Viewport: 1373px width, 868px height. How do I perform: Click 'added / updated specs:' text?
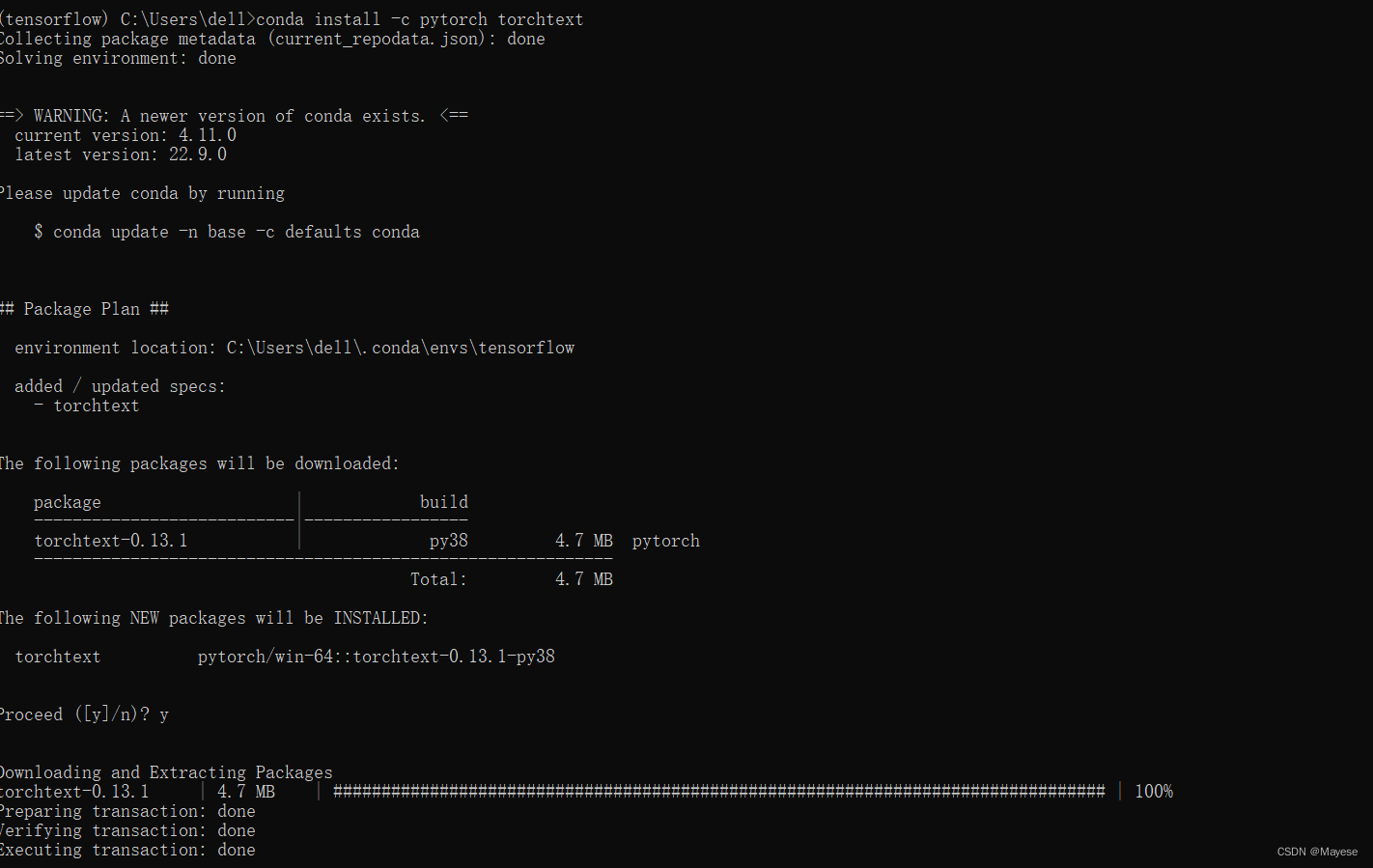point(120,386)
